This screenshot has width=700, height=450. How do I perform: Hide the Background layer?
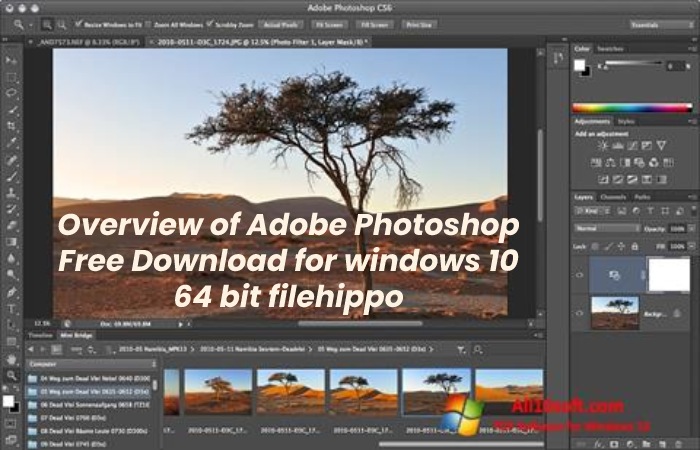point(579,313)
